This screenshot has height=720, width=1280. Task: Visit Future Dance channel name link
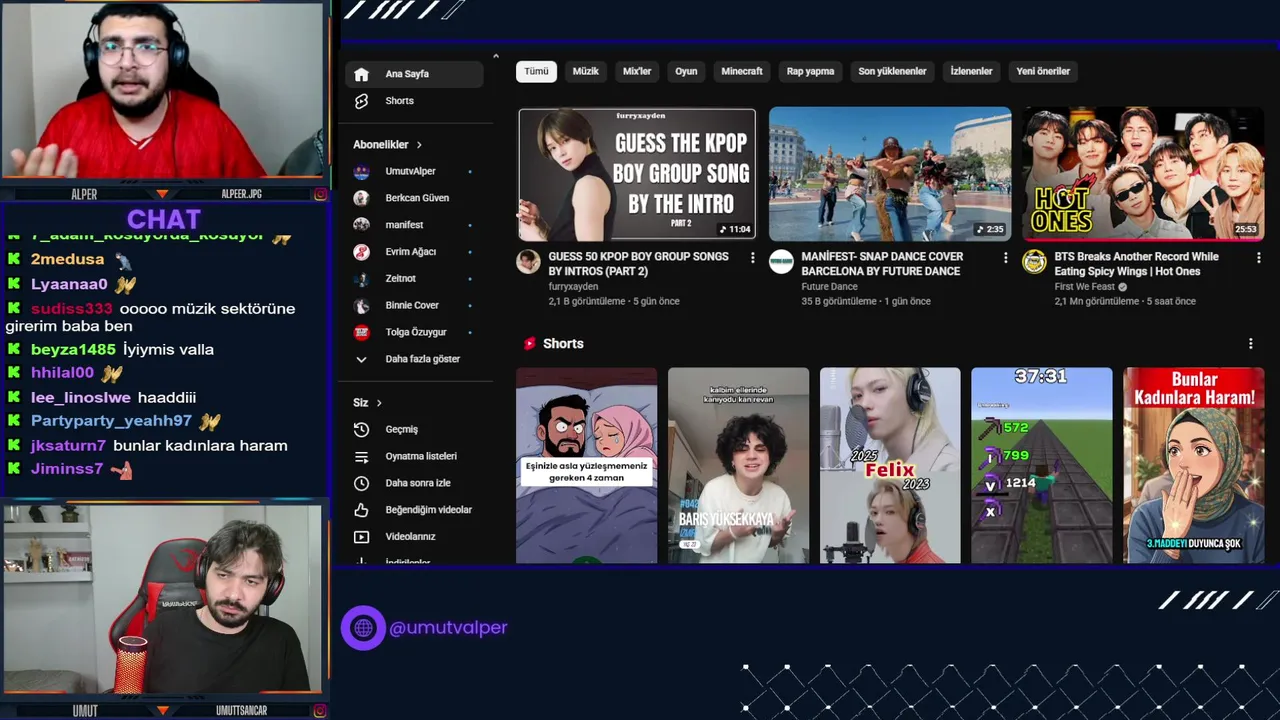829,287
